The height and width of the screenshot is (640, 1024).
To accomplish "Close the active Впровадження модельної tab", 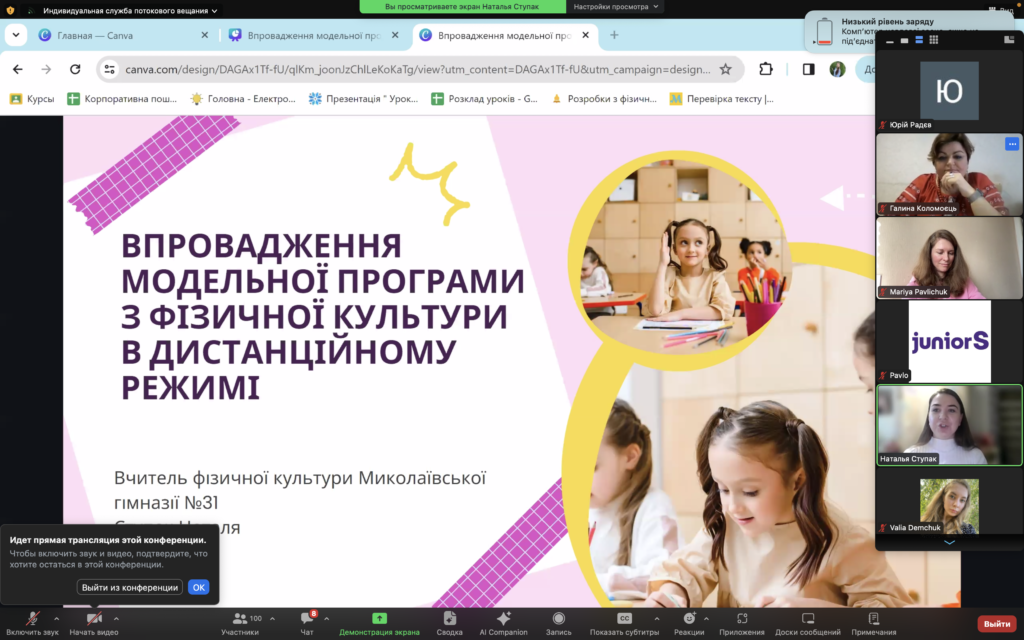I will tap(585, 35).
